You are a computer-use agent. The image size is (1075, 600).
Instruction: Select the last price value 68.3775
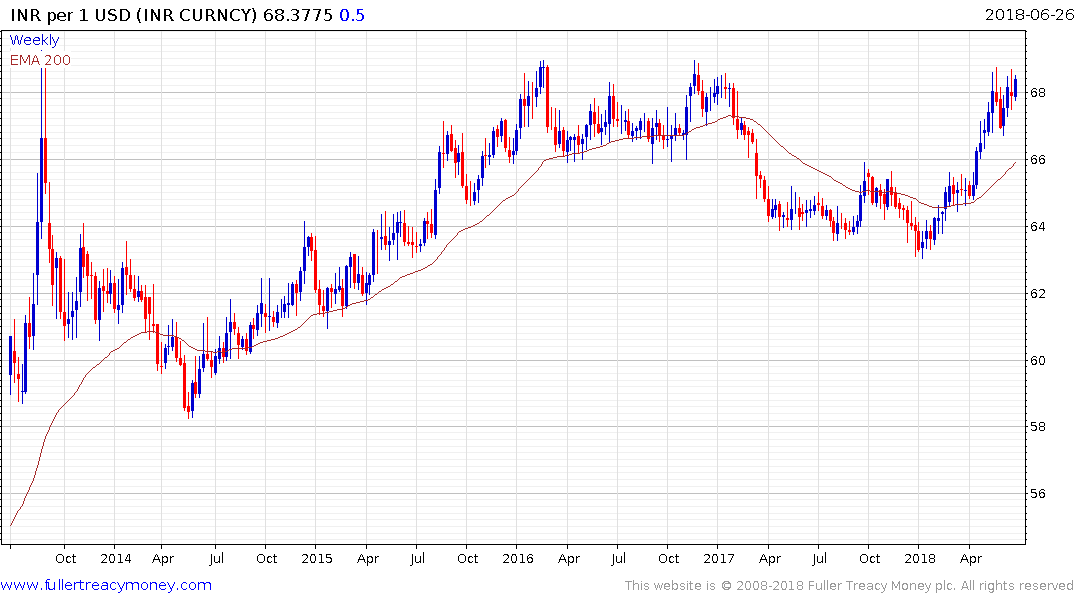click(x=298, y=15)
